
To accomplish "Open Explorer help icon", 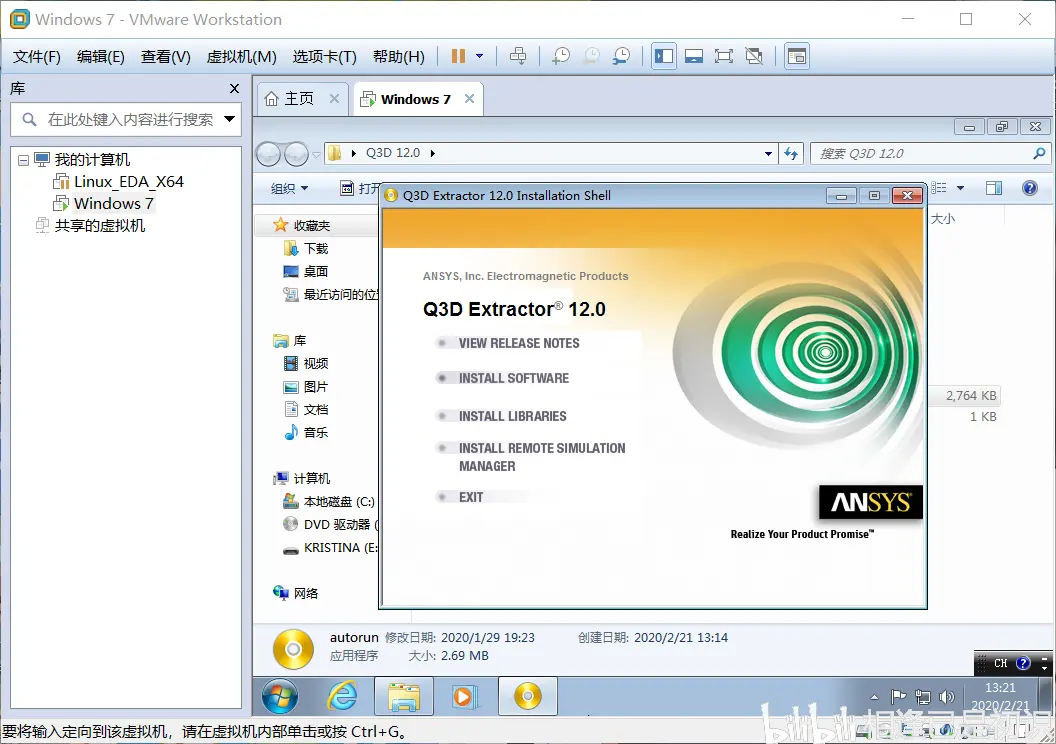I will pyautogui.click(x=1030, y=188).
